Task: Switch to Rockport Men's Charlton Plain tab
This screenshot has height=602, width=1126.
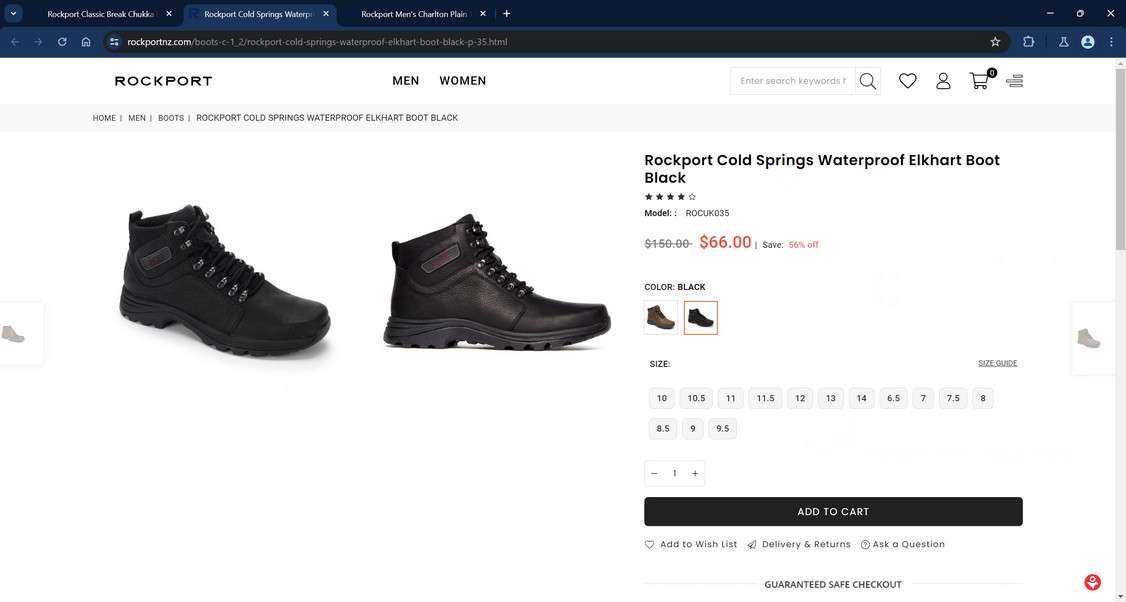Action: [x=413, y=14]
